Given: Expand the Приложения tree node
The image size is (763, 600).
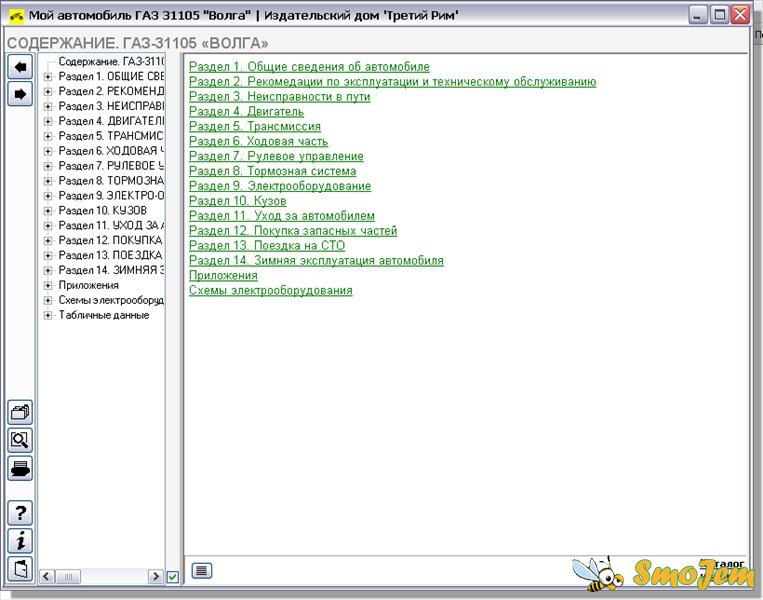Looking at the screenshot, I should click(48, 285).
